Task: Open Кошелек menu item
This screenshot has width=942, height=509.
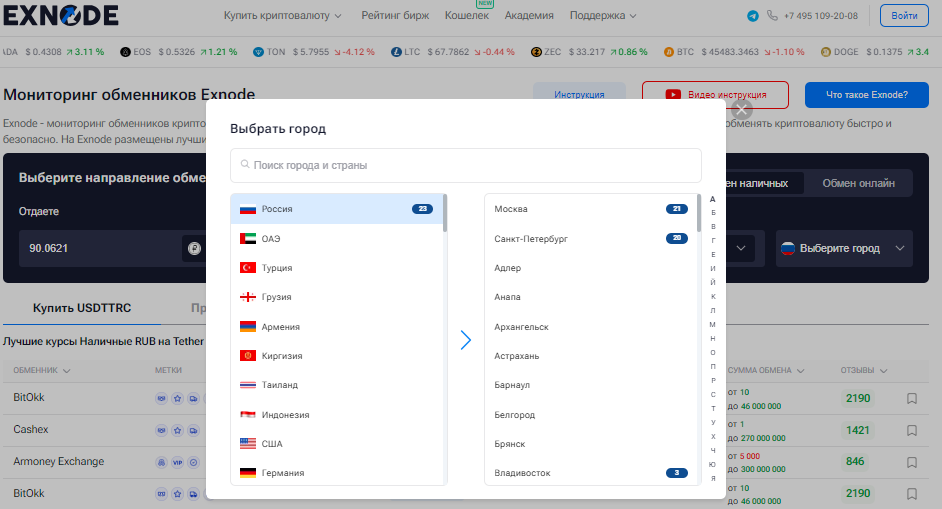Action: point(467,16)
